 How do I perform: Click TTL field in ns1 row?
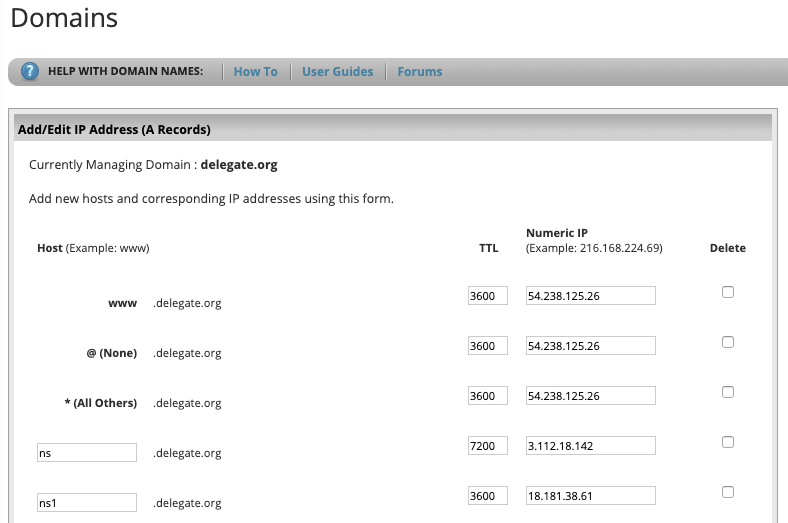[488, 496]
